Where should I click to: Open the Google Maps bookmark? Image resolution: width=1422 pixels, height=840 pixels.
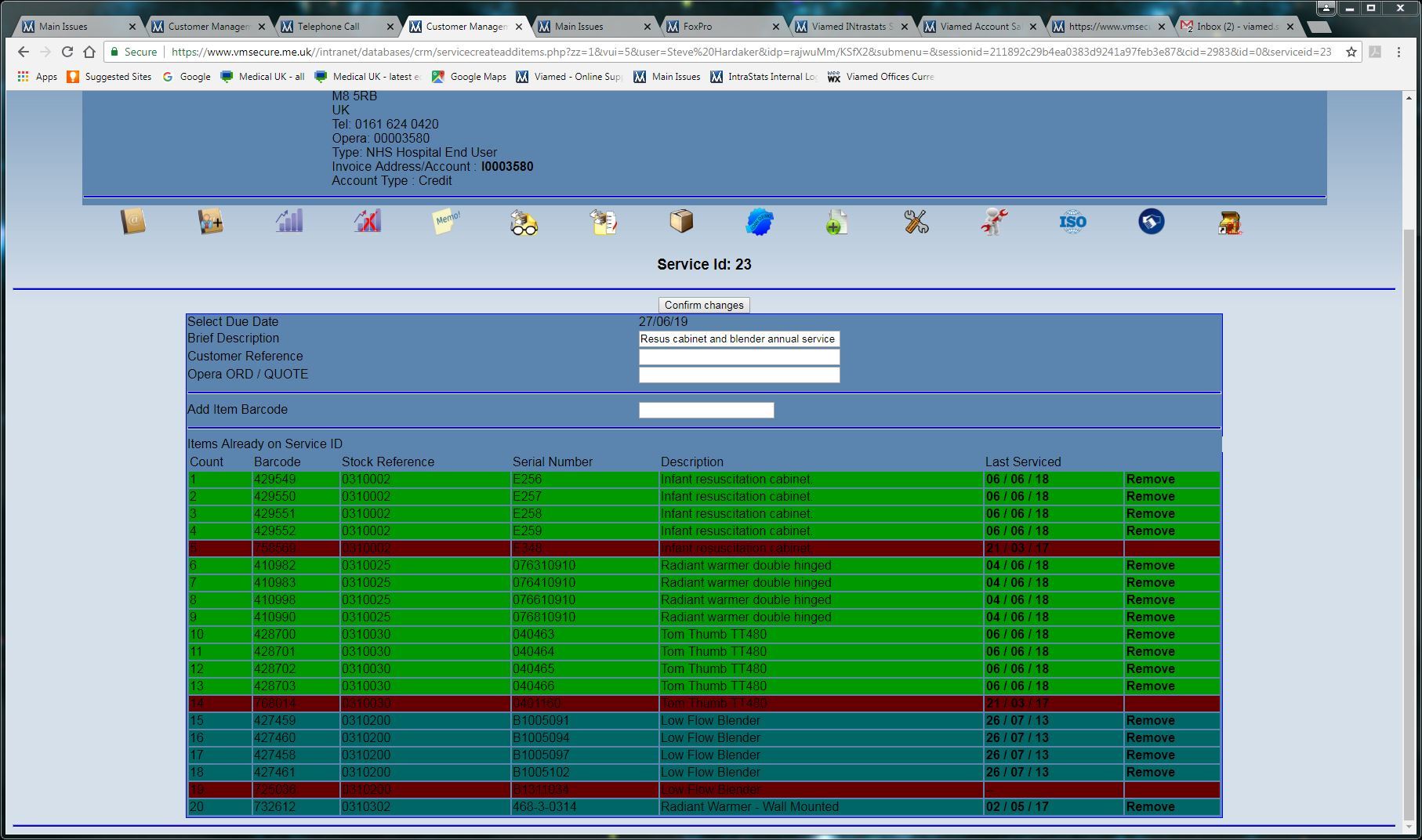pyautogui.click(x=470, y=77)
